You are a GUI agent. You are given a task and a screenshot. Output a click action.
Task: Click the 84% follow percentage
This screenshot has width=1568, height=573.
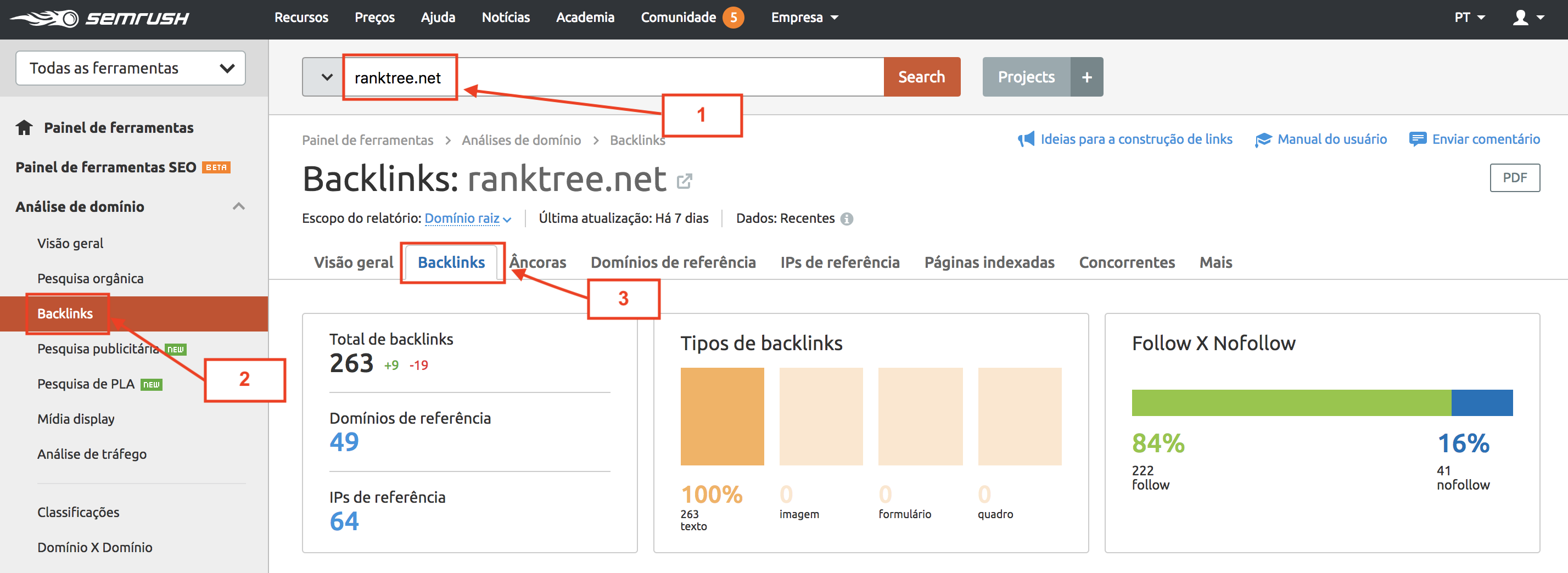1158,443
